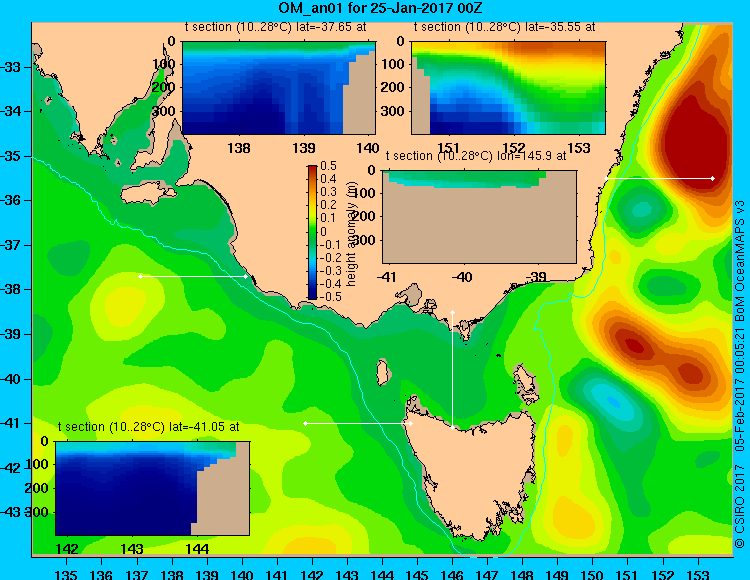Screen dimensions: 750x580
Task: Click the '-42' latitude label on the left axis
Action: [10, 468]
